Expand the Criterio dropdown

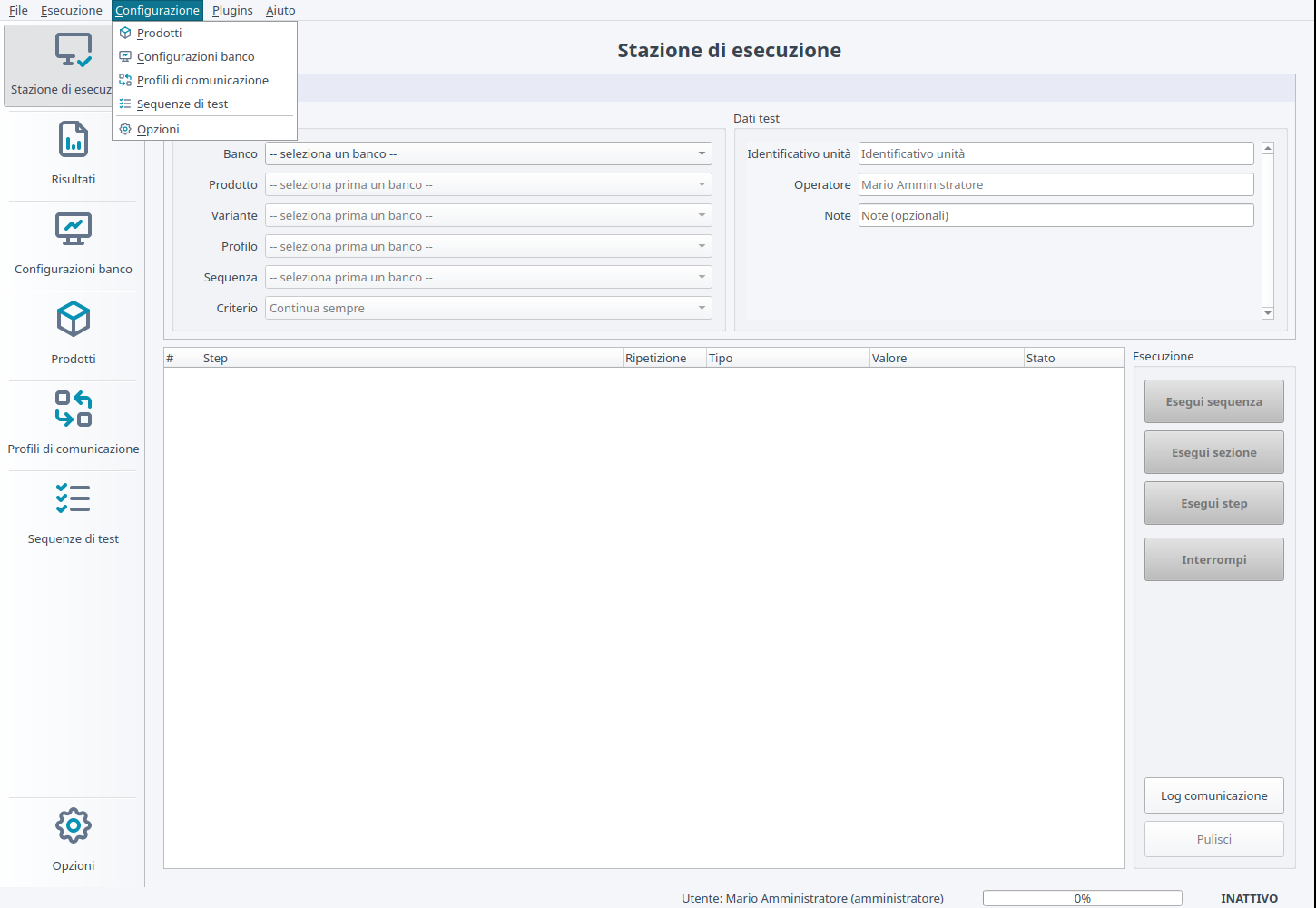pyautogui.click(x=488, y=308)
